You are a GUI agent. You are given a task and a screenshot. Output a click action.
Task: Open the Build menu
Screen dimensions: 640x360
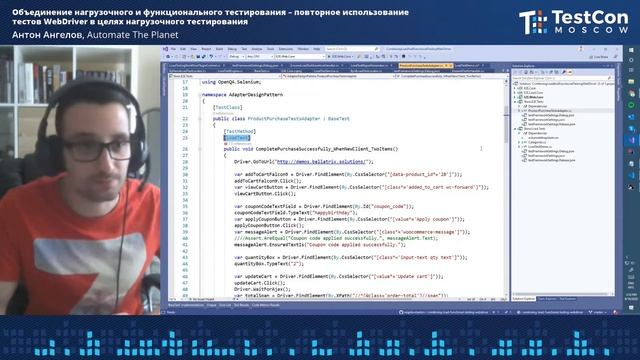219,49
